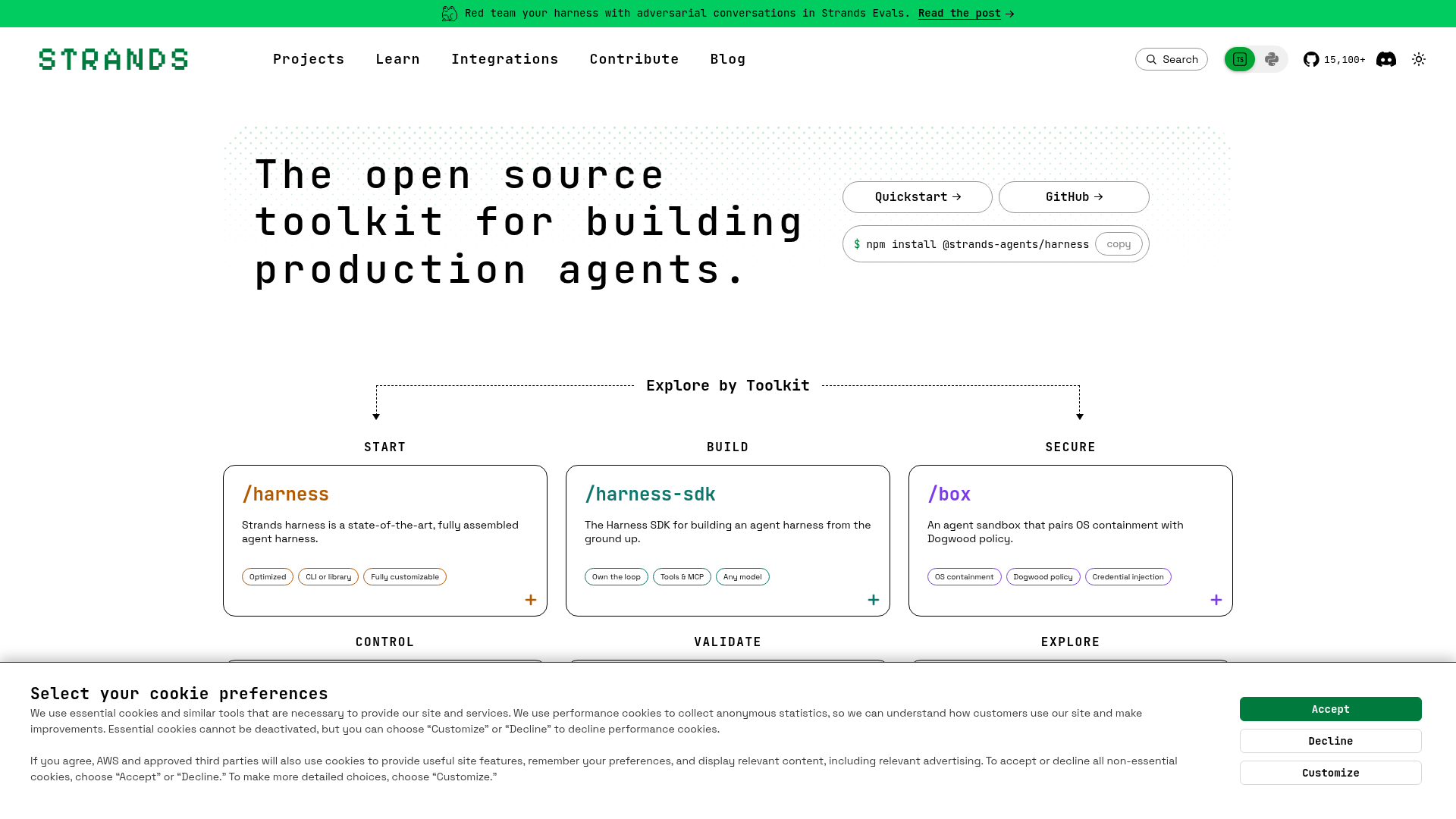Copy the npm install command
Viewport: 1456px width, 819px height.
point(1119,244)
